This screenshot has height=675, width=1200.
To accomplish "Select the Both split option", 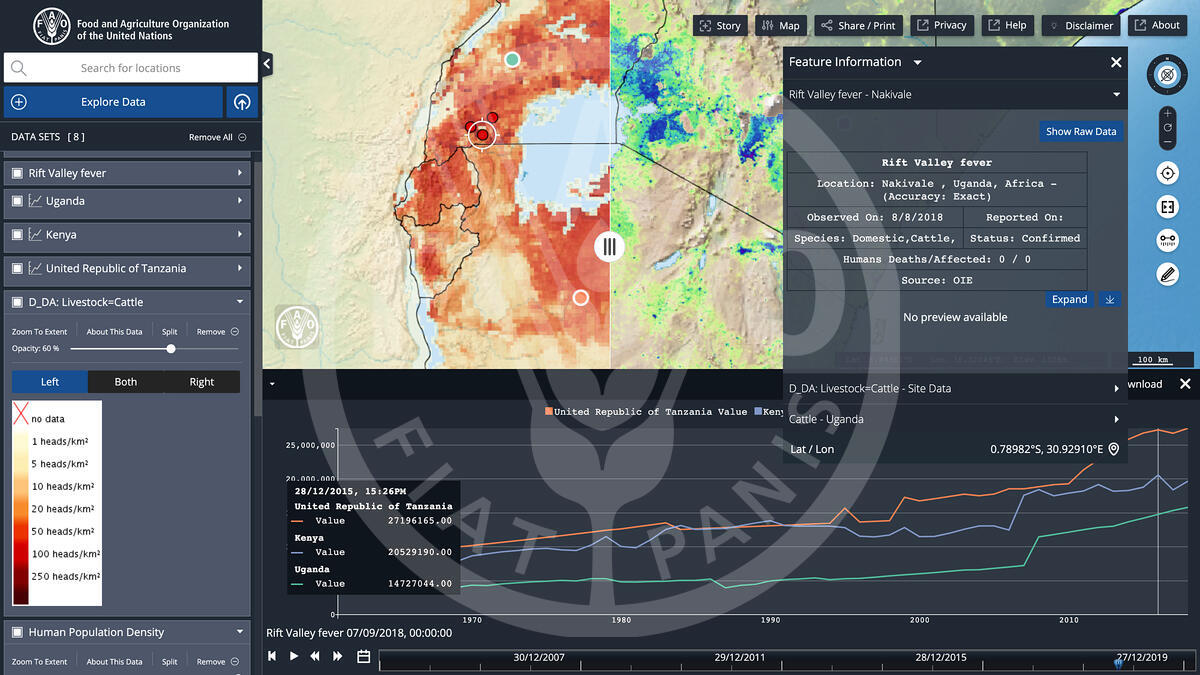I will 126,382.
